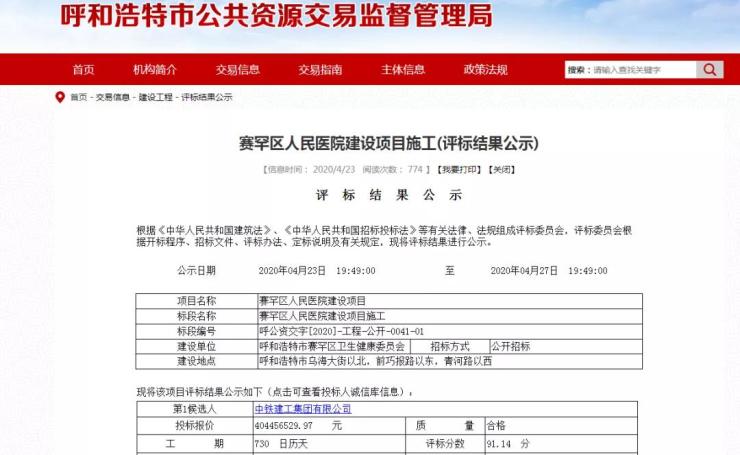
Task: Click the red location pin breadcrumb icon
Action: 59,97
